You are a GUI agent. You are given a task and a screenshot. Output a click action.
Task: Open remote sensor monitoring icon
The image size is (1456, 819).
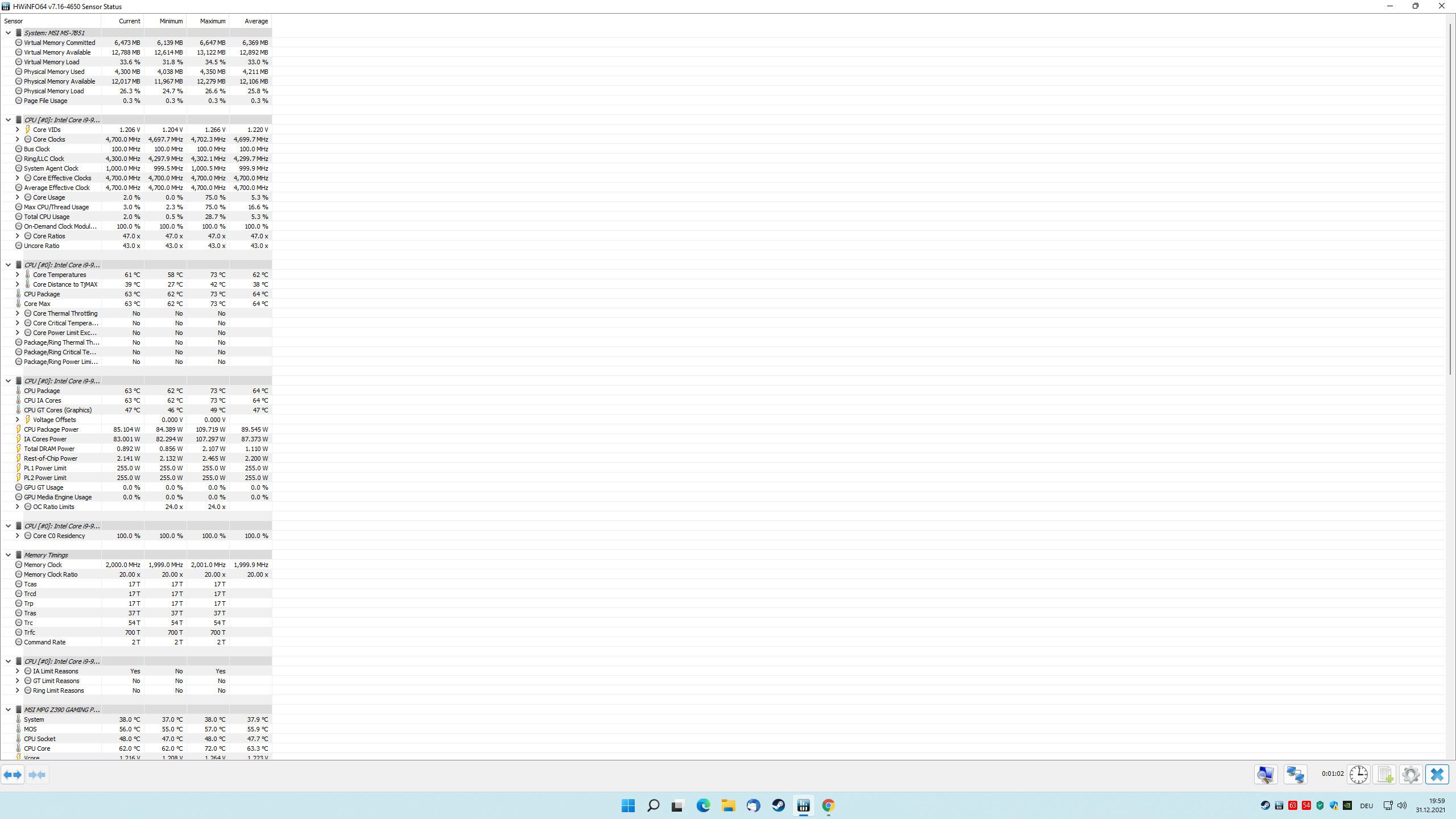pos(1296,774)
